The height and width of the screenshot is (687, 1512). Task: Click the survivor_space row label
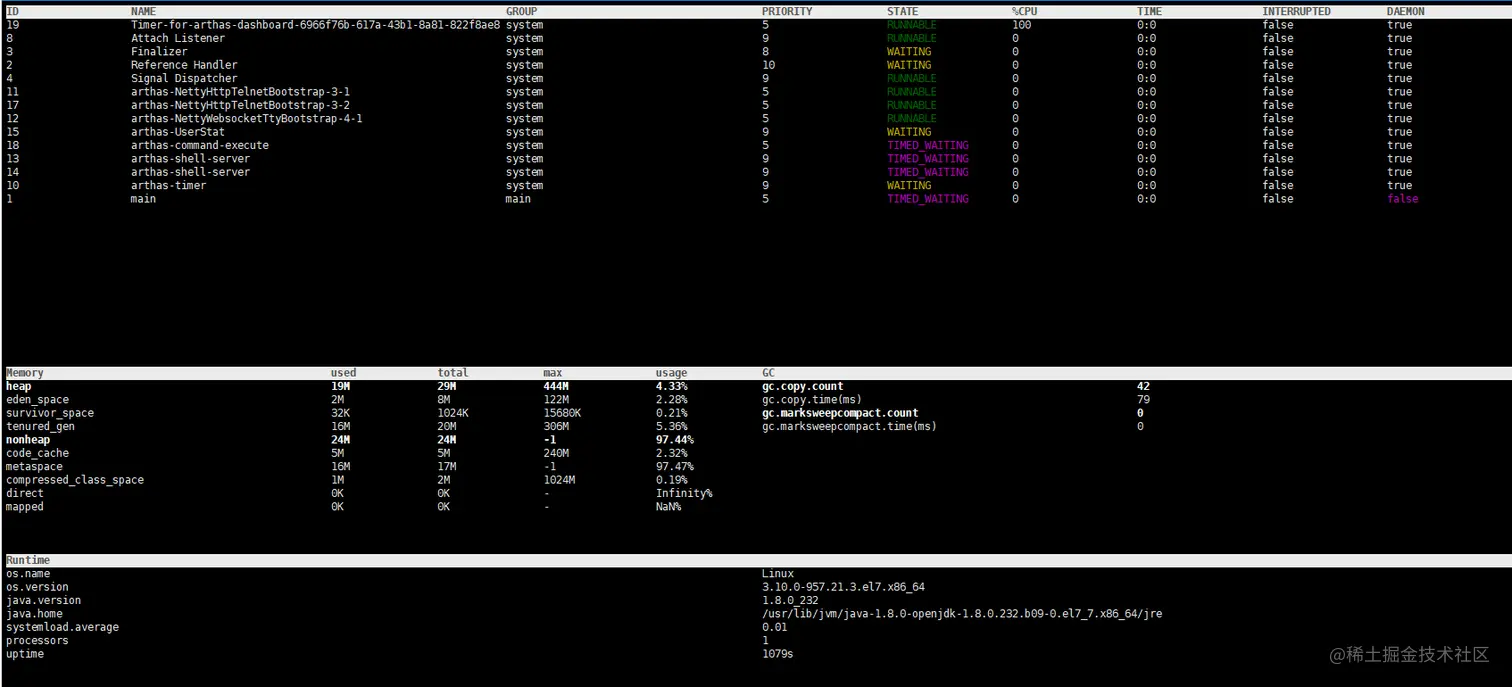(x=50, y=413)
